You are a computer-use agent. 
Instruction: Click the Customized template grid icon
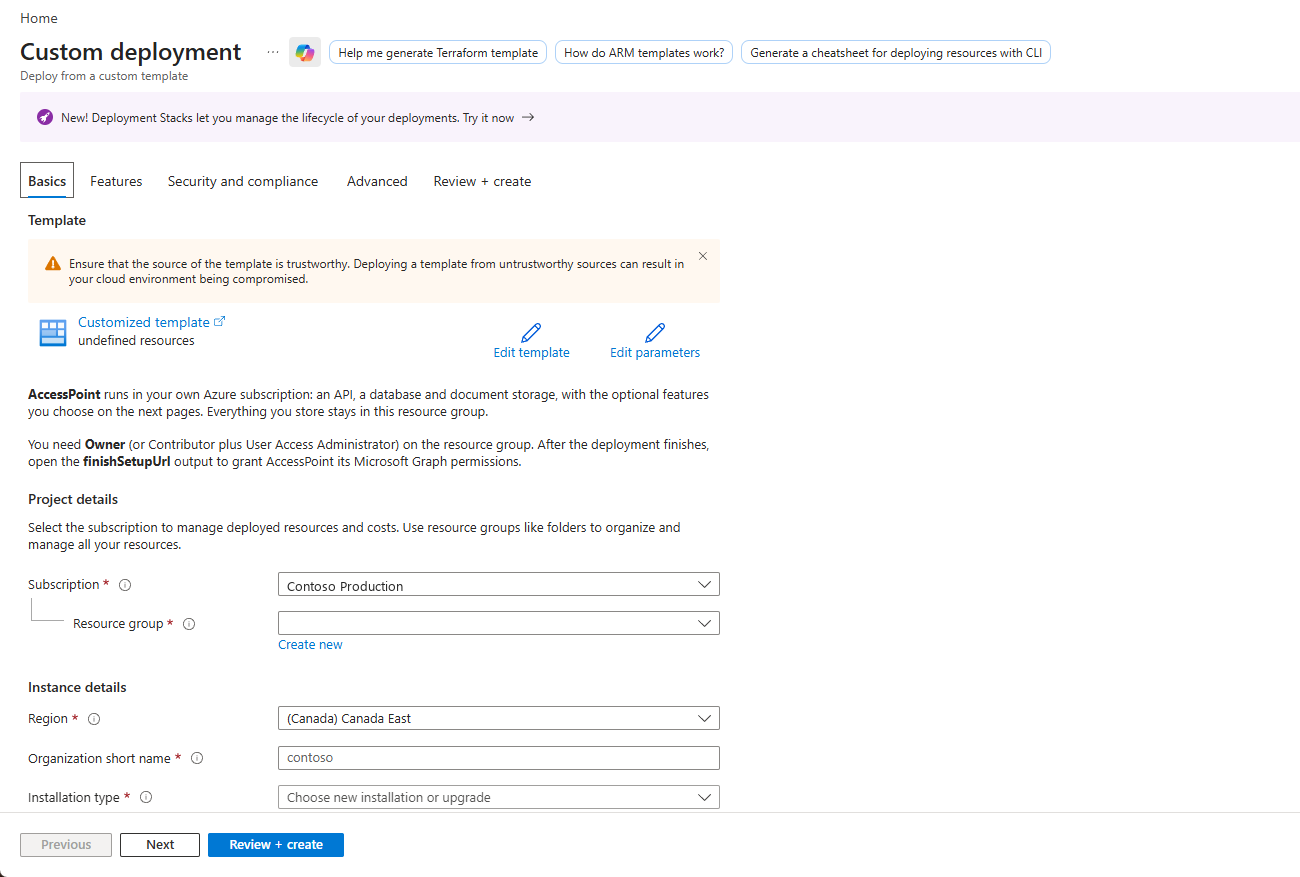coord(53,332)
